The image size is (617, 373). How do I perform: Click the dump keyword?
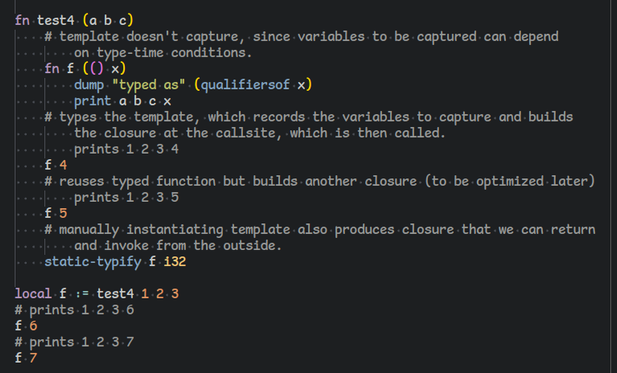point(89,85)
